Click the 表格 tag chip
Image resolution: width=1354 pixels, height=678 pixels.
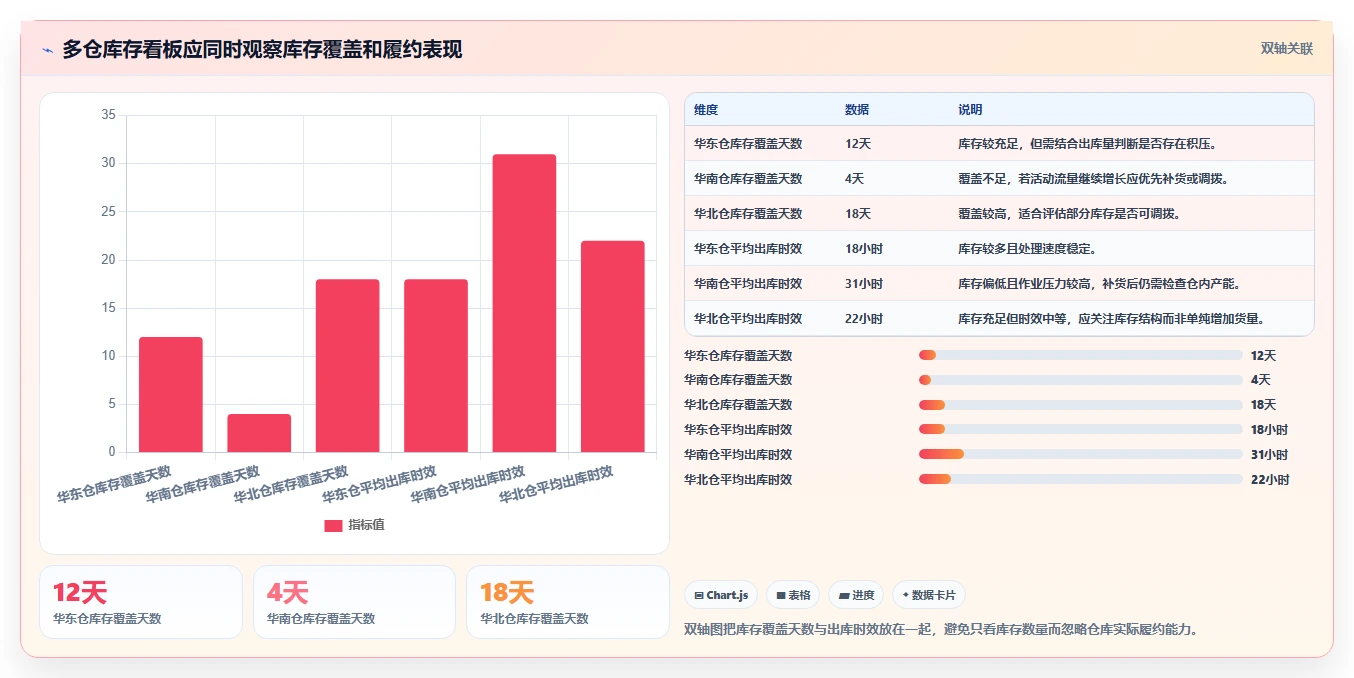tap(793, 595)
